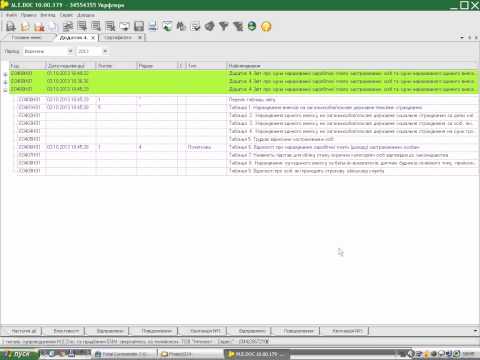Click the envelope-like toolbar icon before floppy disk
This screenshot has width=480, height=360.
click(124, 26)
